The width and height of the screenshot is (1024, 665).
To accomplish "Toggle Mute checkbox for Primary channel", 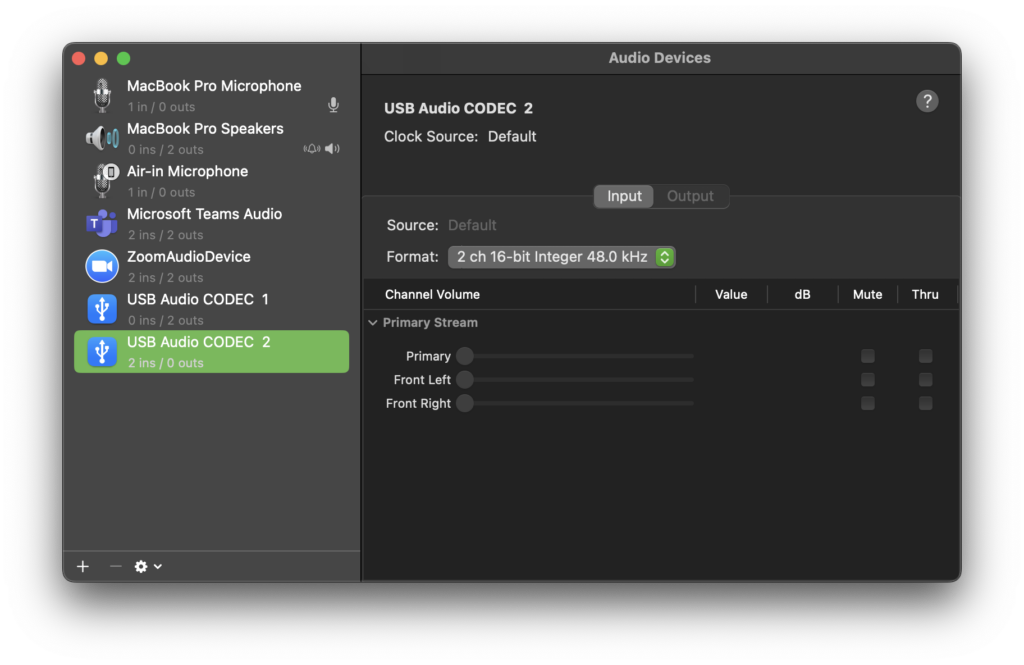I will pyautogui.click(x=868, y=356).
